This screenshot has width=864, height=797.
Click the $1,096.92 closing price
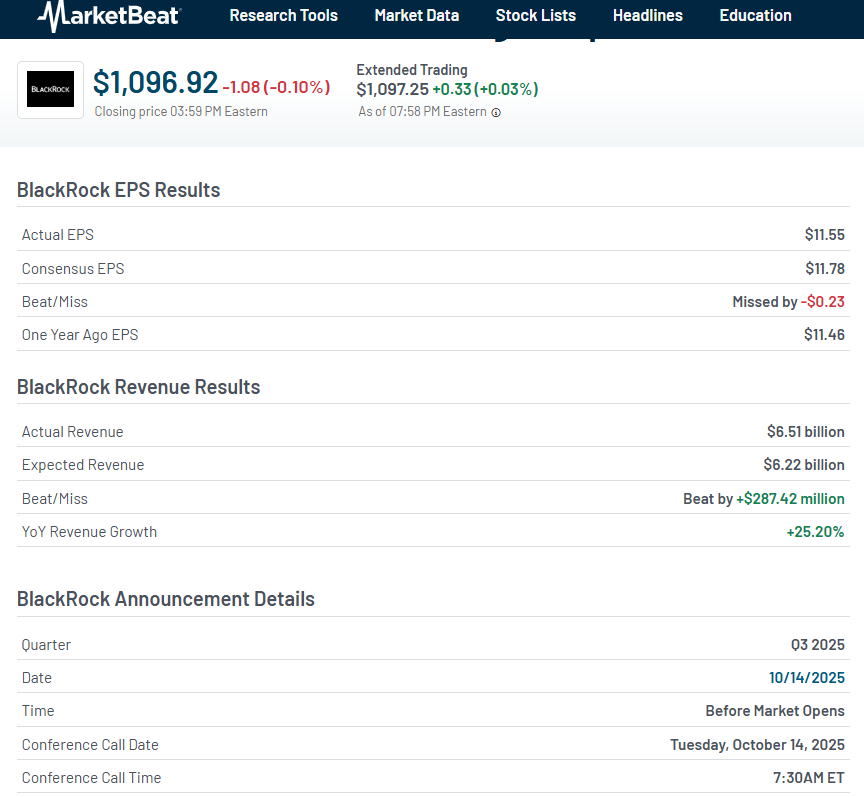pos(155,83)
